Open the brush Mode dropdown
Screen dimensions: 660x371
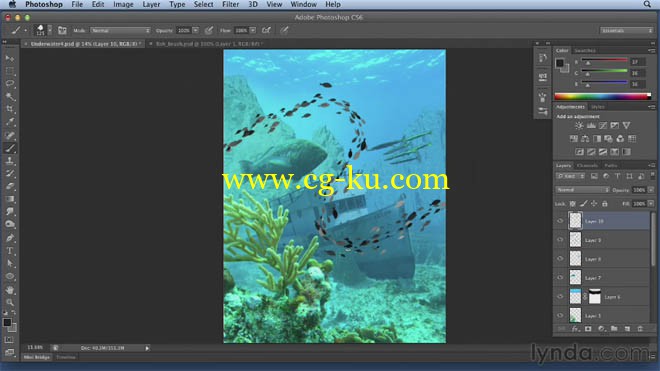(x=120, y=30)
